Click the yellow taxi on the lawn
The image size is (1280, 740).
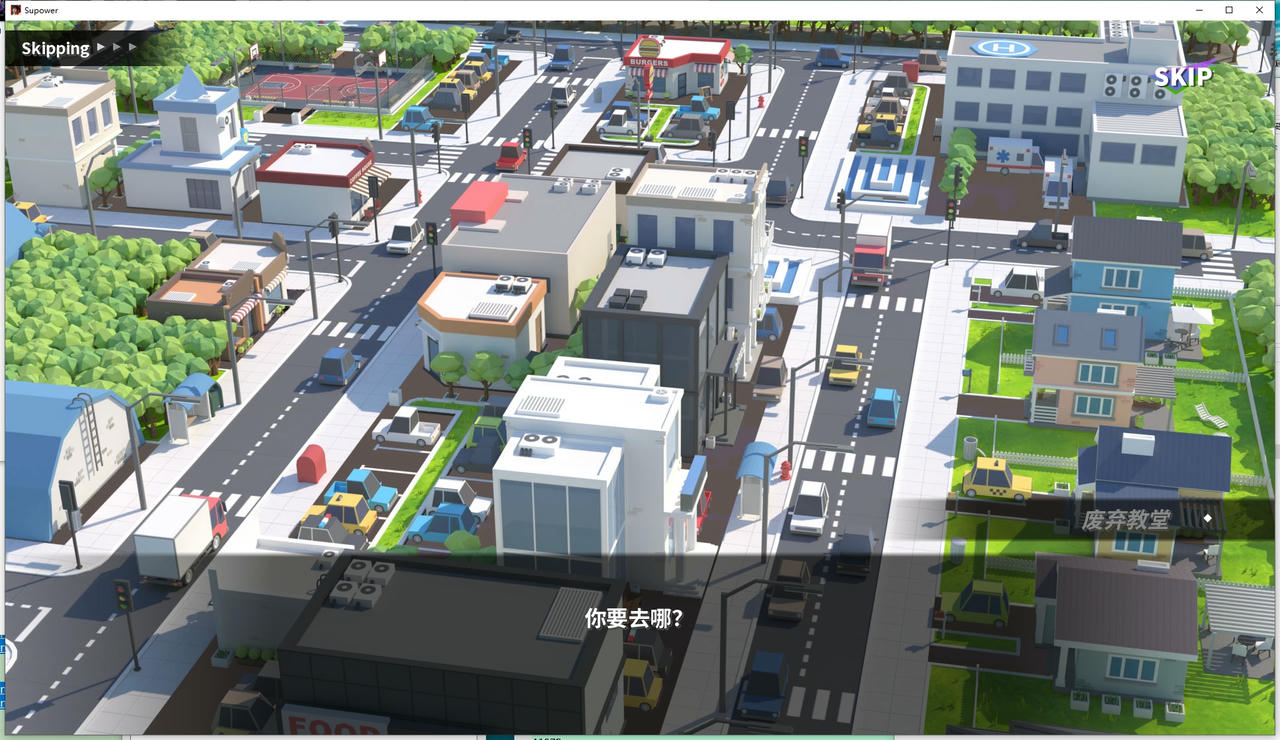click(995, 480)
